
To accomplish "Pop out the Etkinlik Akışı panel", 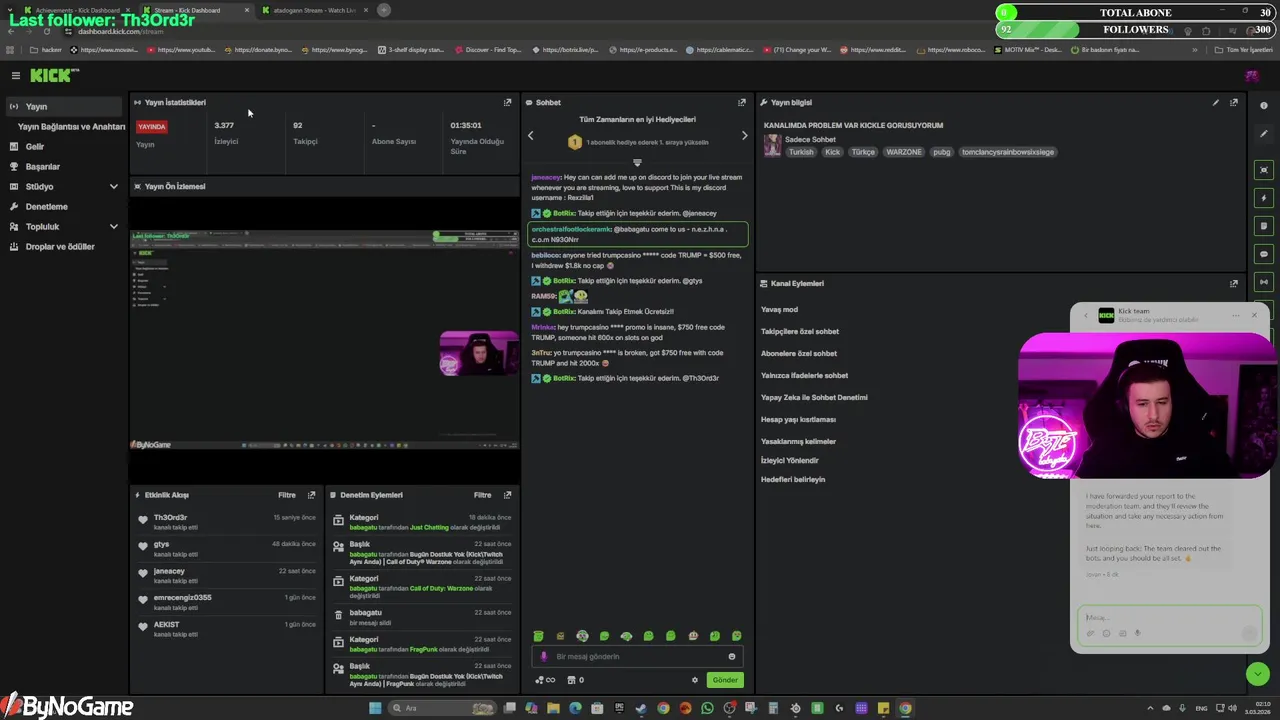I will point(311,495).
